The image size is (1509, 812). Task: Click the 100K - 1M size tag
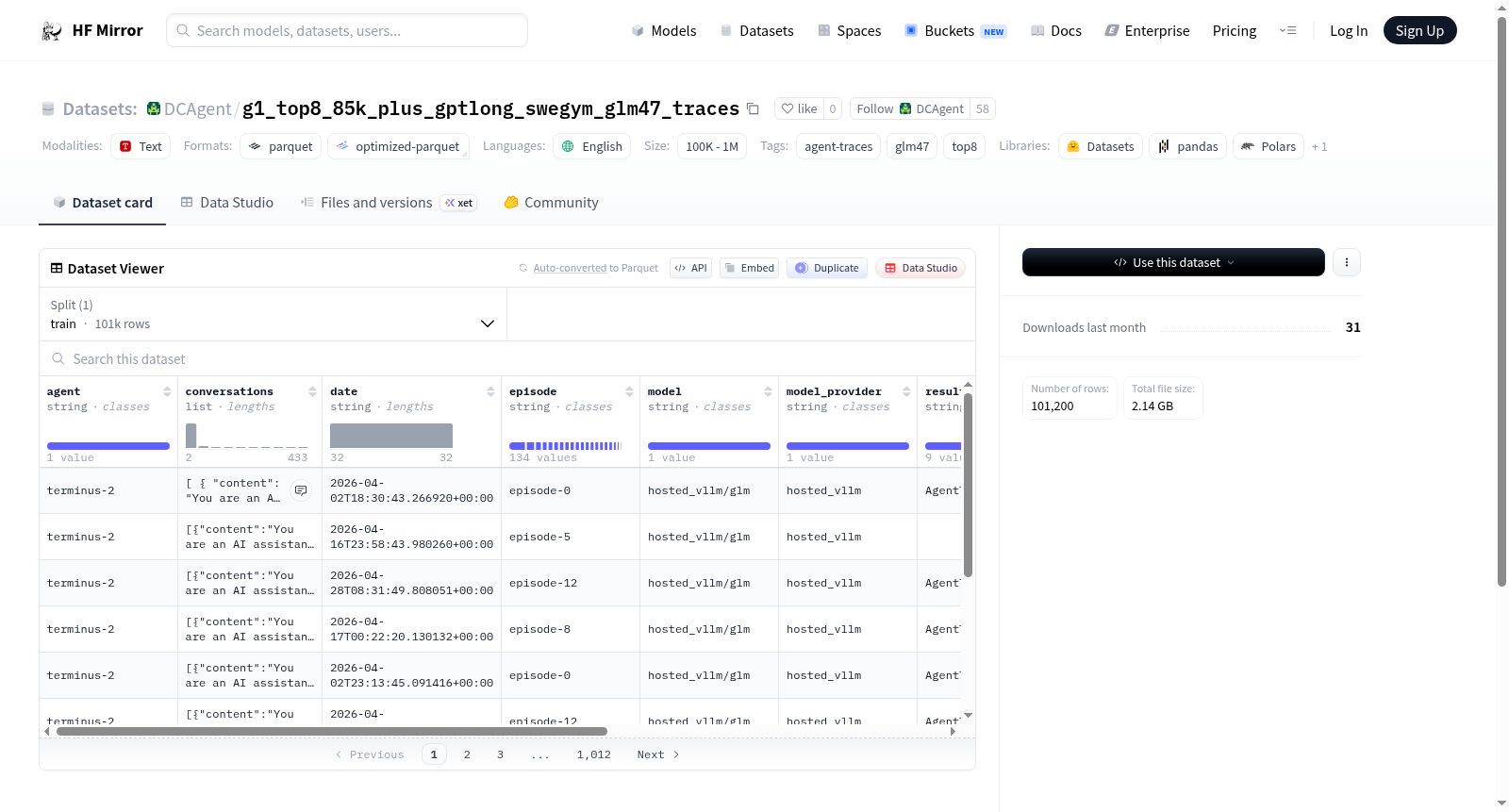click(712, 146)
